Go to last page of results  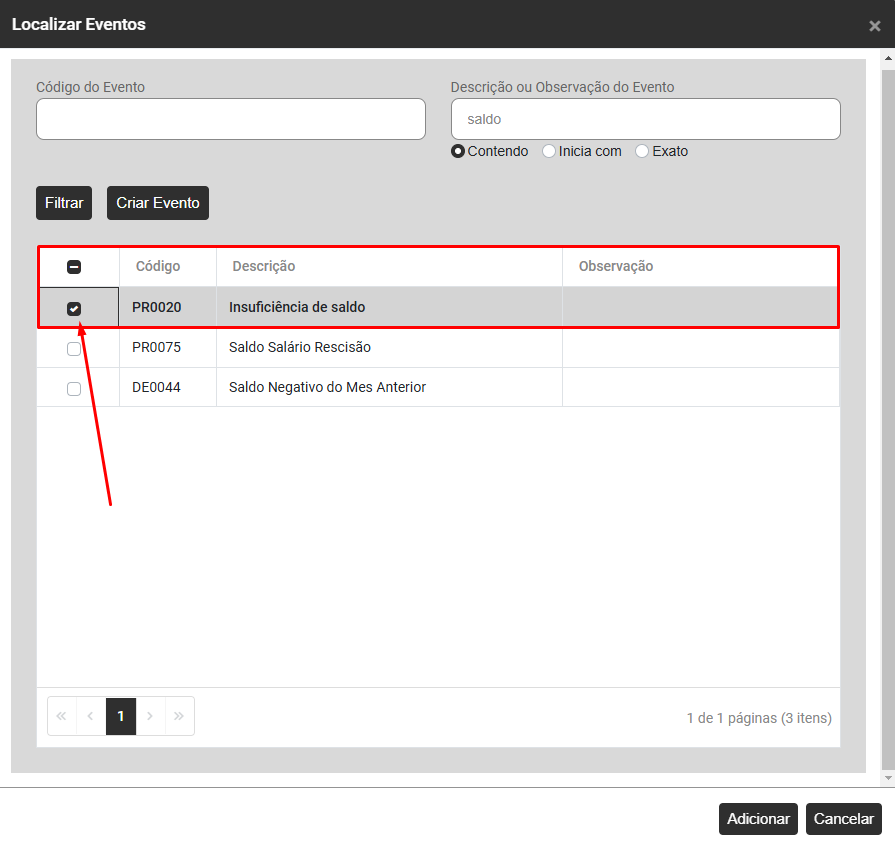[x=179, y=716]
